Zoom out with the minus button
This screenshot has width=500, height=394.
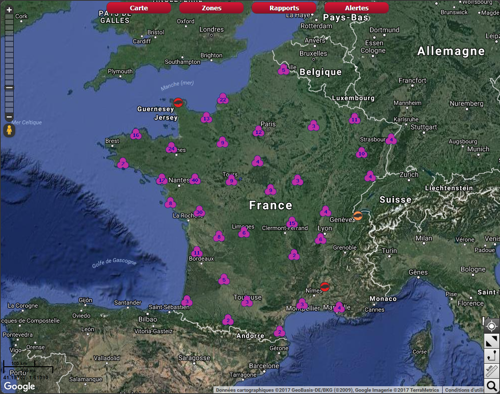(x=9, y=117)
